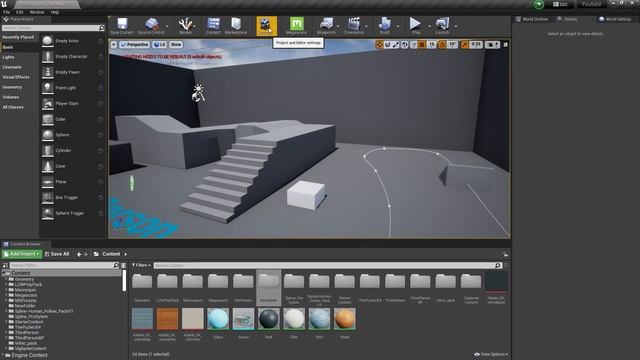The width and height of the screenshot is (640, 360).
Task: Pick the Cone basic shape
Action: click(72, 166)
